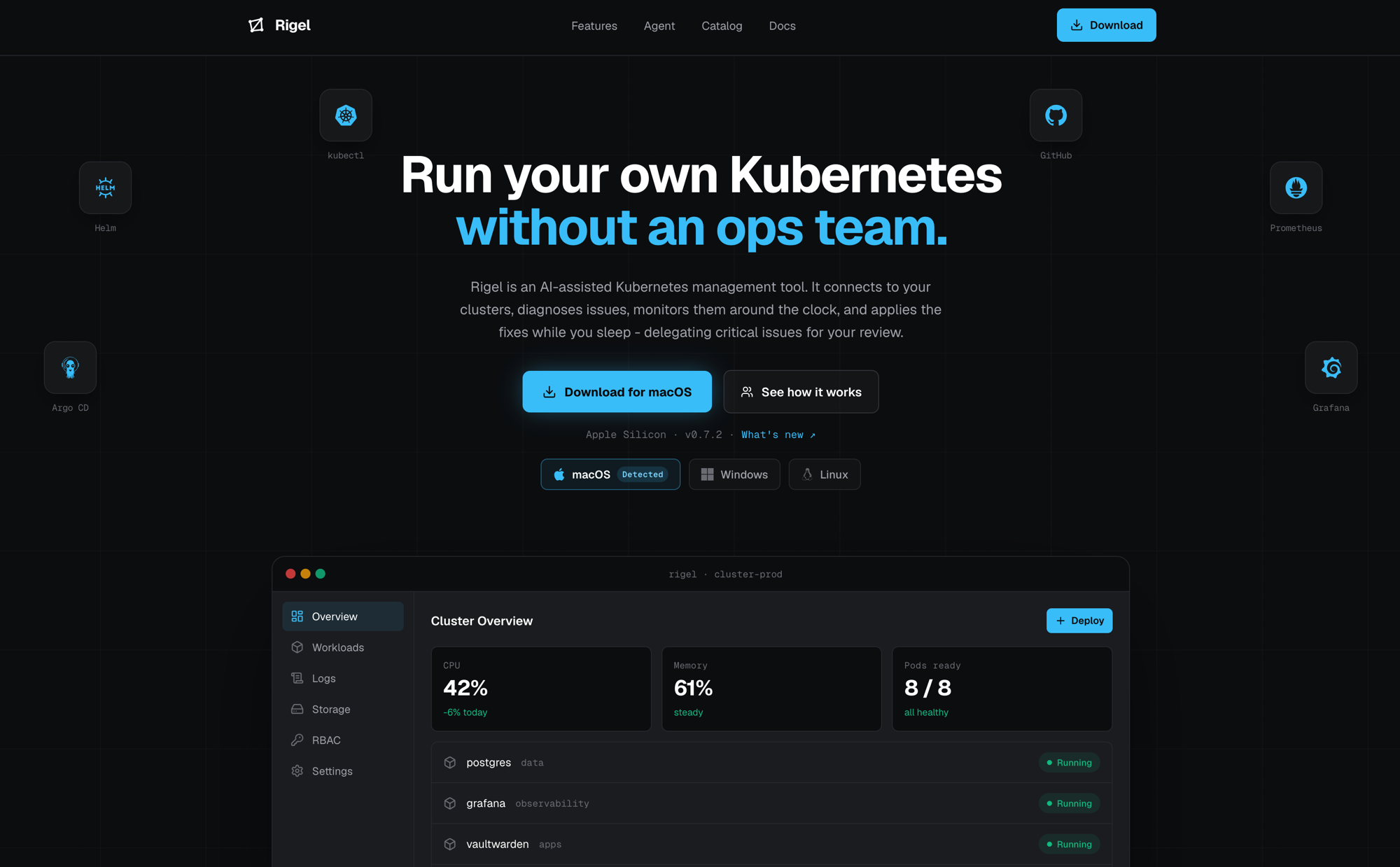Click the Detected badge on macOS tab
Viewport: 1400px width, 867px height.
(x=643, y=474)
